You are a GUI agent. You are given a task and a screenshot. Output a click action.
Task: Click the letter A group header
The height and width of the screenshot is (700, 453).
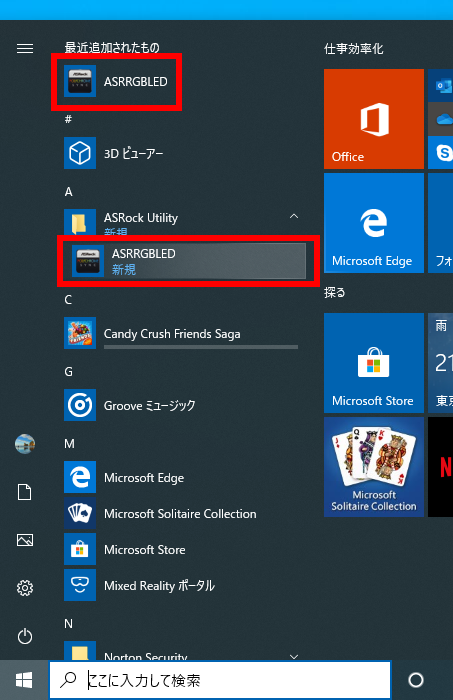click(68, 192)
